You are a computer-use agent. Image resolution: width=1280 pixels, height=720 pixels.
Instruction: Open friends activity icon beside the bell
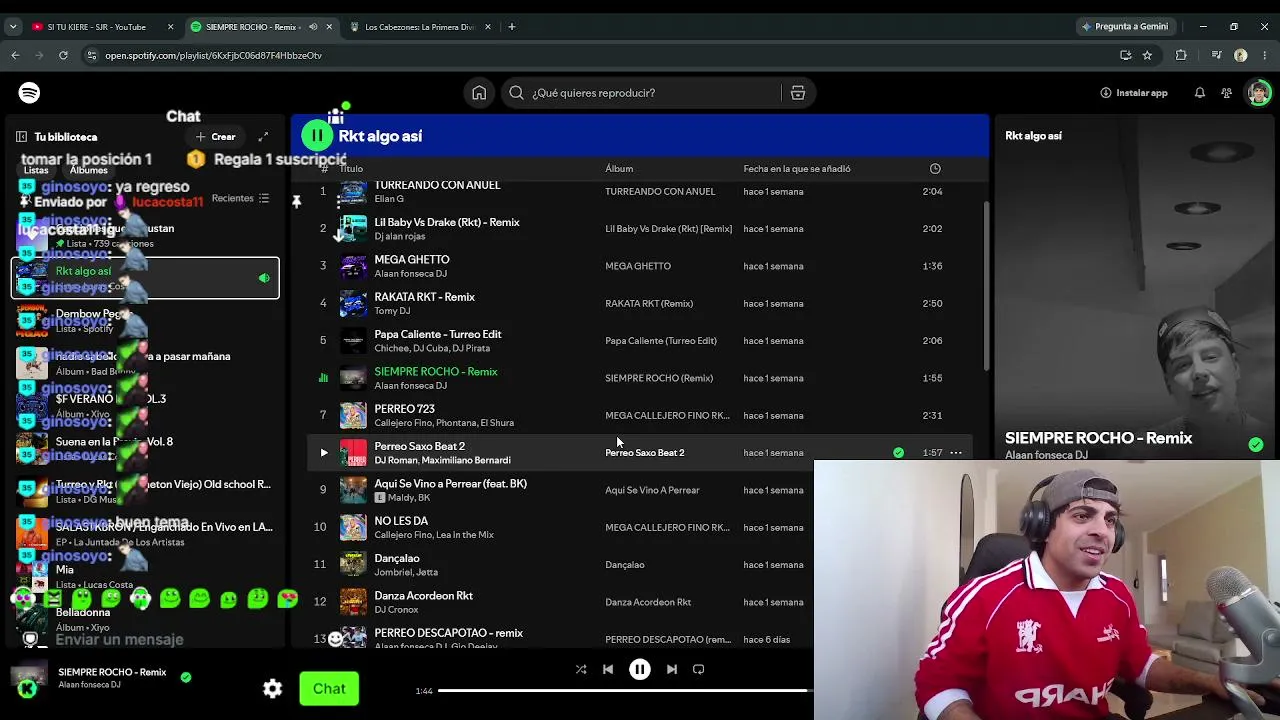[x=1227, y=93]
